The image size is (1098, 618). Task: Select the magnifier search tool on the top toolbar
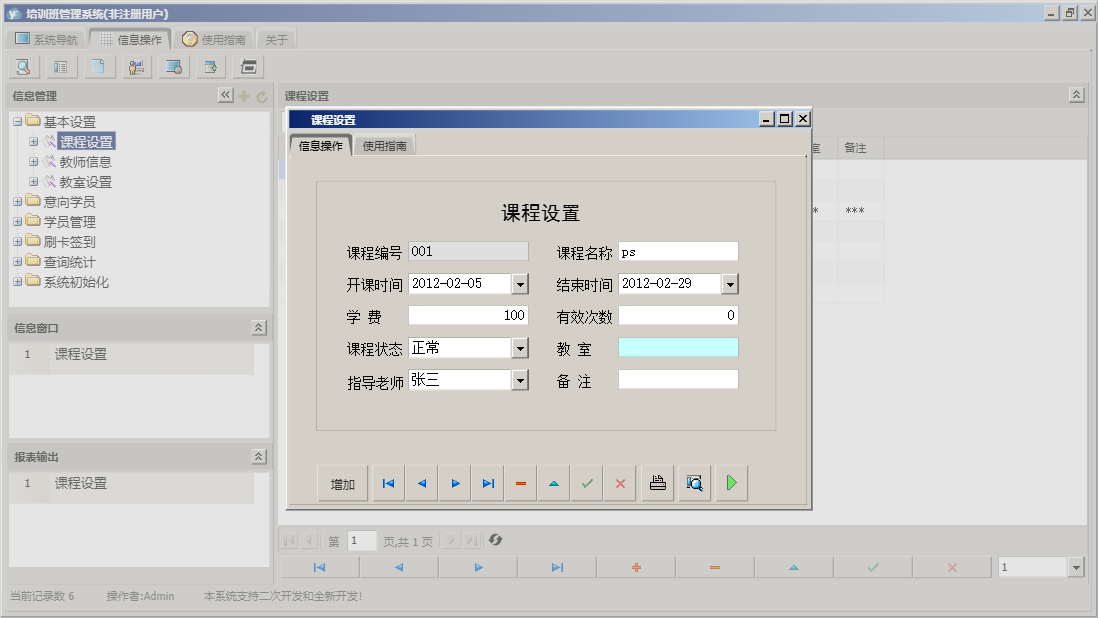point(23,66)
